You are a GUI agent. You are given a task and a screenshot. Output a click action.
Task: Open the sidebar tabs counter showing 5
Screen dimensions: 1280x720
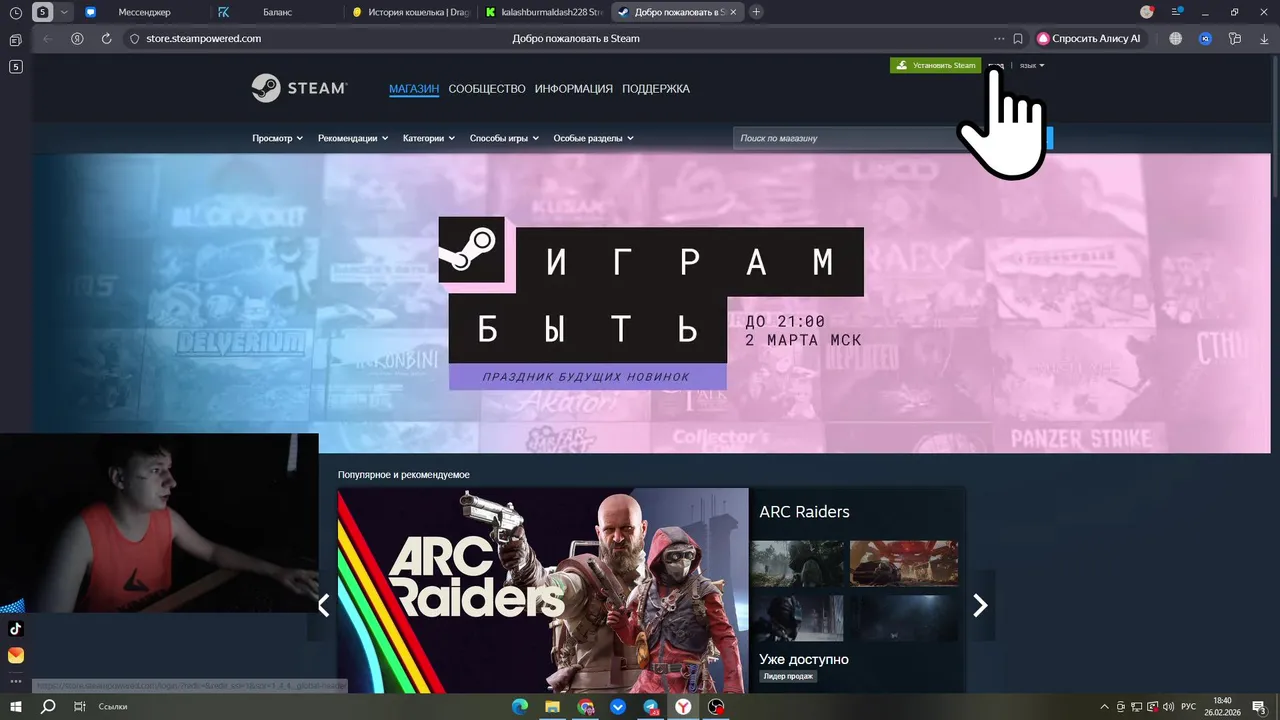point(16,66)
